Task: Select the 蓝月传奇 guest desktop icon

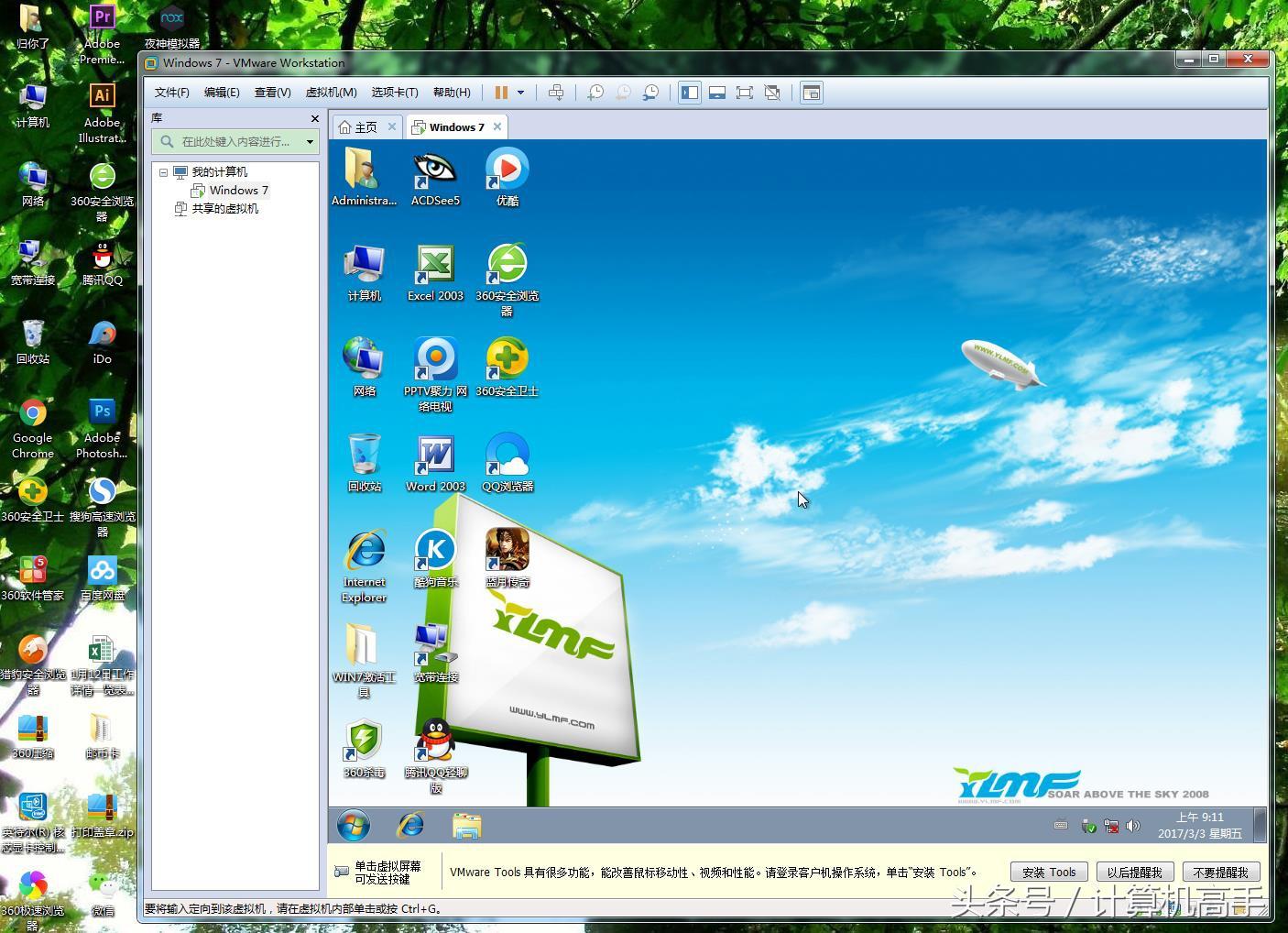Action: (x=507, y=559)
